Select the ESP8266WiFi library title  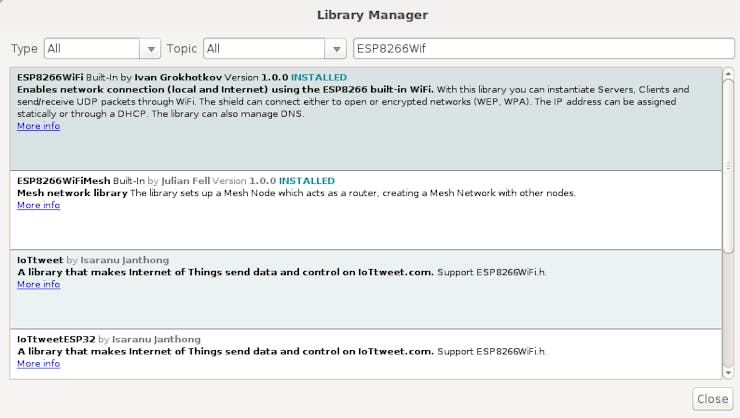(50, 77)
